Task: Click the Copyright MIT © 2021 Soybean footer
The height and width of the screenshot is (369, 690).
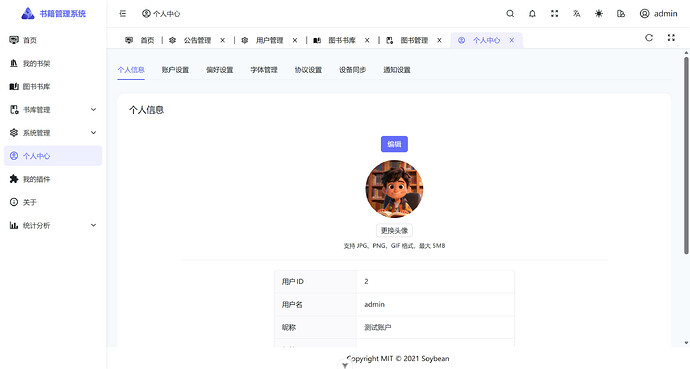Action: coord(398,358)
